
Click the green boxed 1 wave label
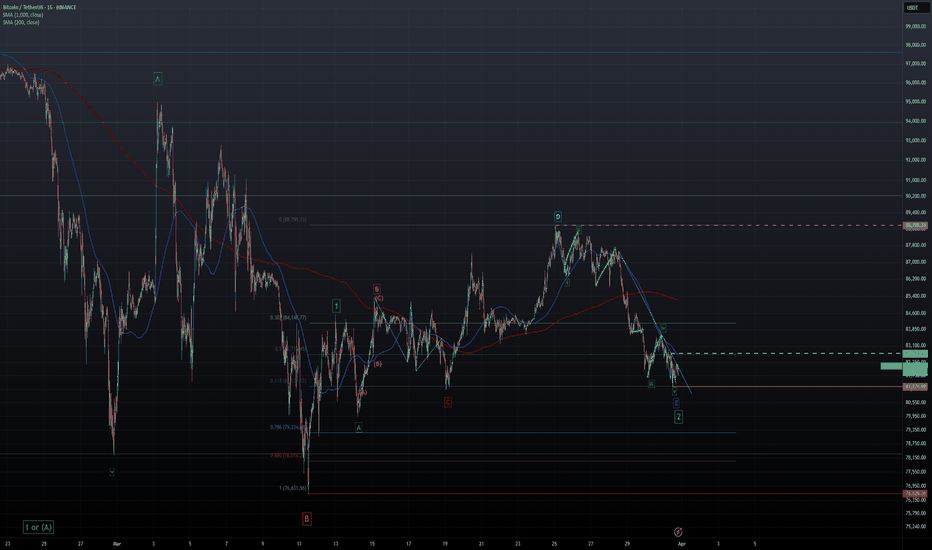[336, 306]
